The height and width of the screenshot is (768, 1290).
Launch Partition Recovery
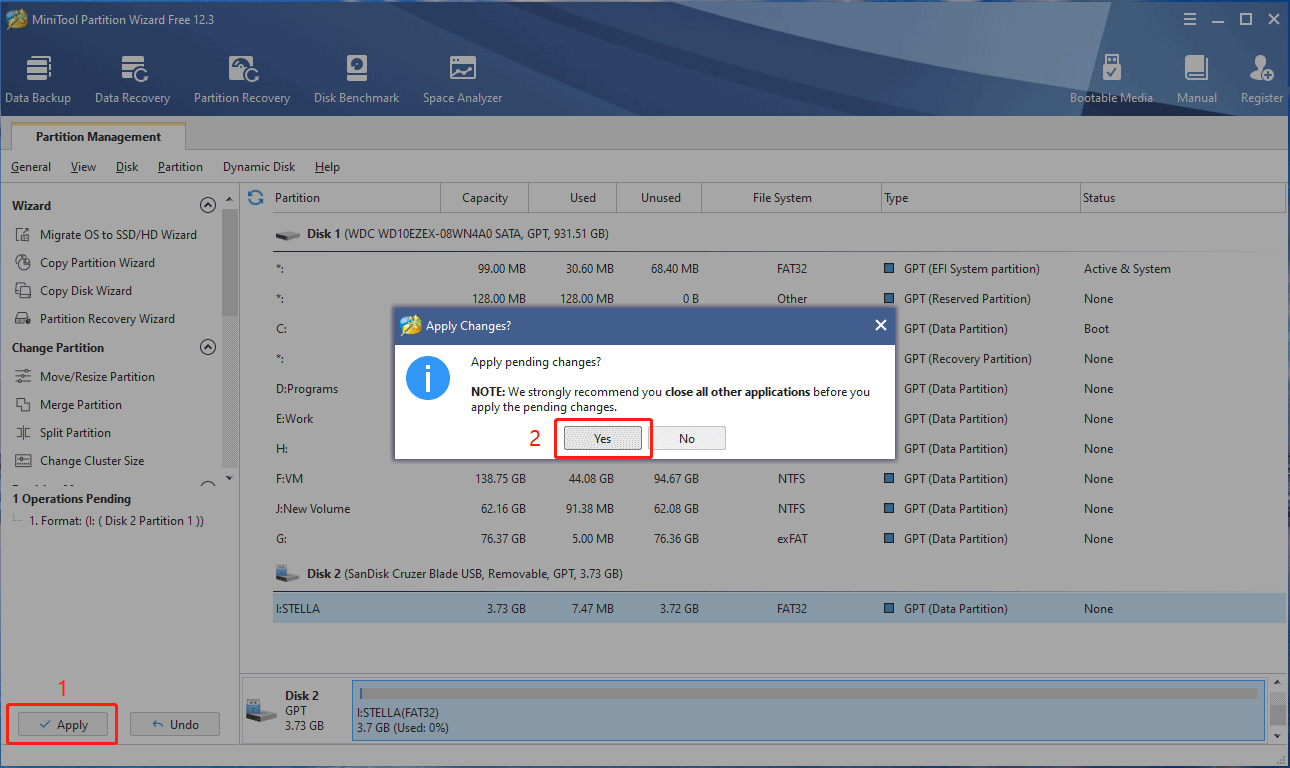pos(242,80)
